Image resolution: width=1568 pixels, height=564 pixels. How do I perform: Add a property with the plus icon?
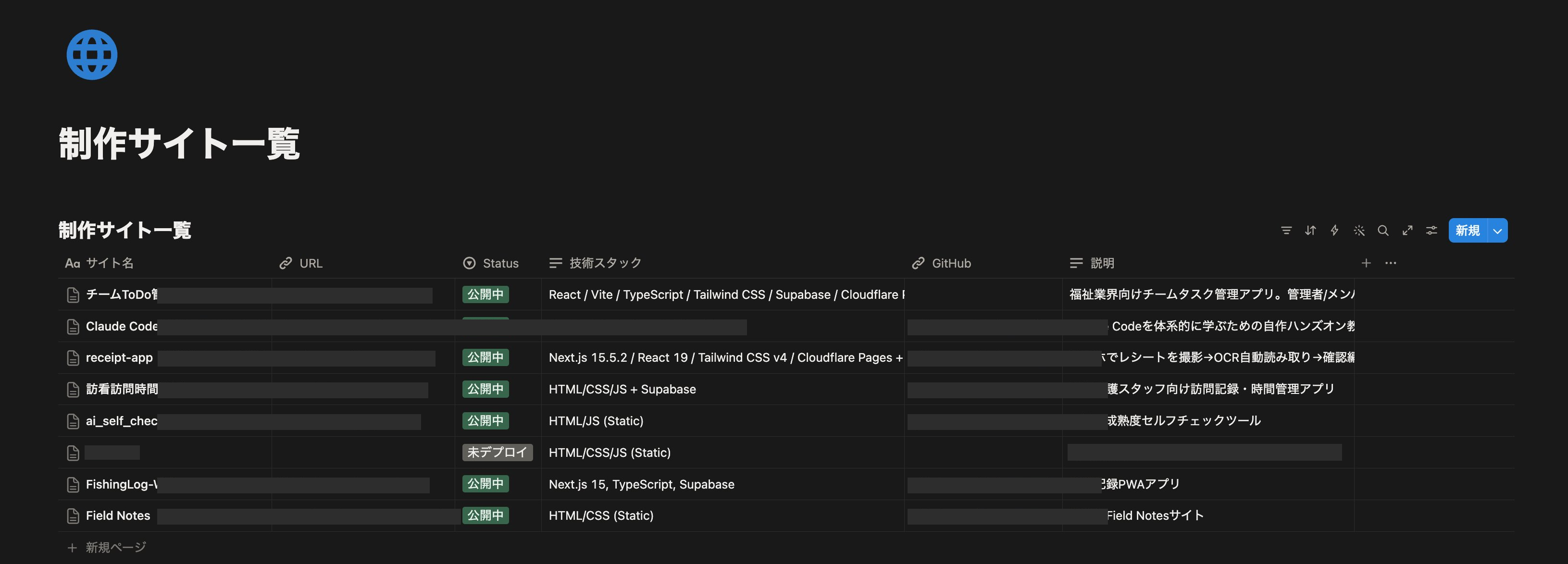coord(1366,263)
